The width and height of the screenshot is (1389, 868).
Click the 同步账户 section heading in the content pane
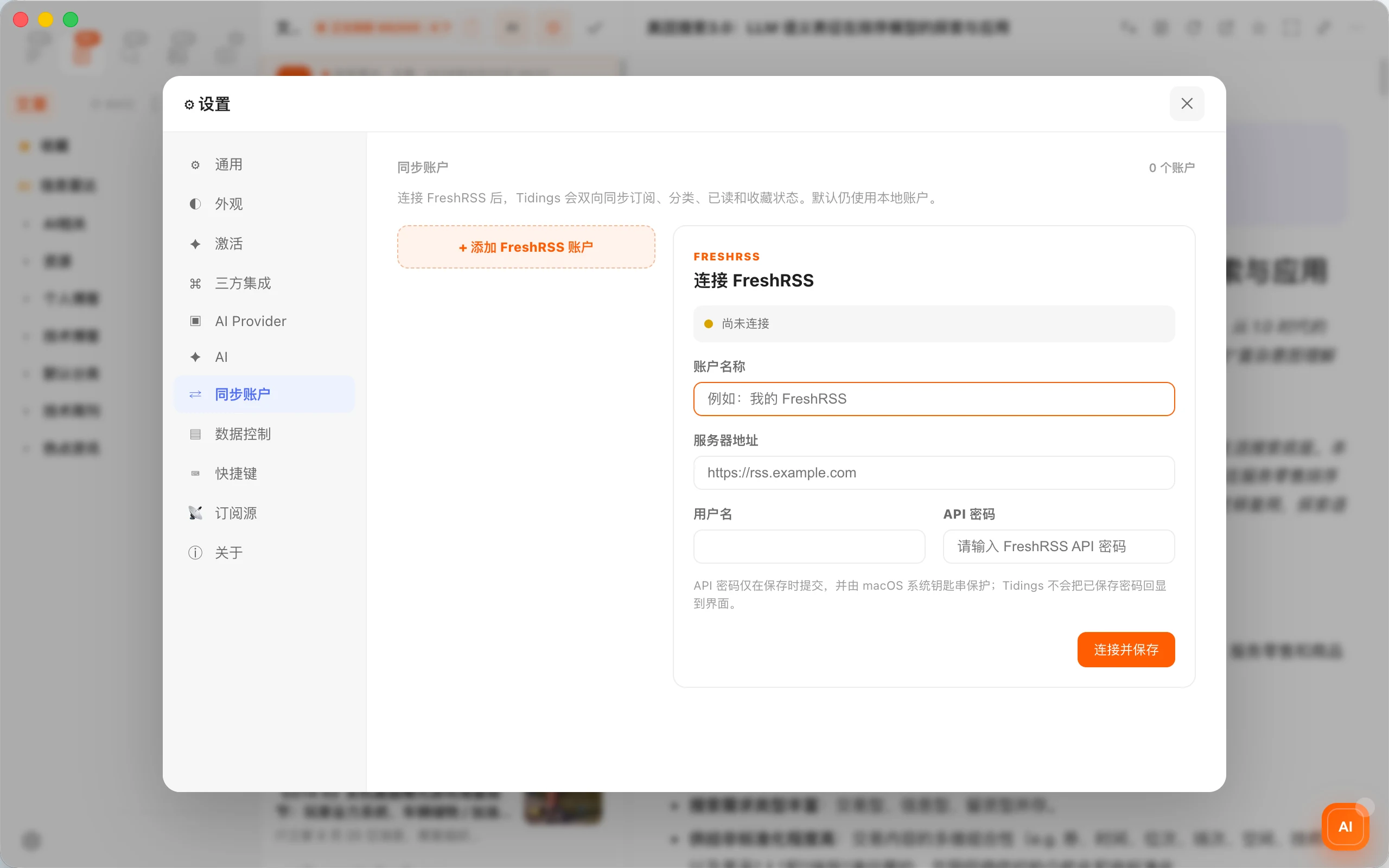pos(423,168)
